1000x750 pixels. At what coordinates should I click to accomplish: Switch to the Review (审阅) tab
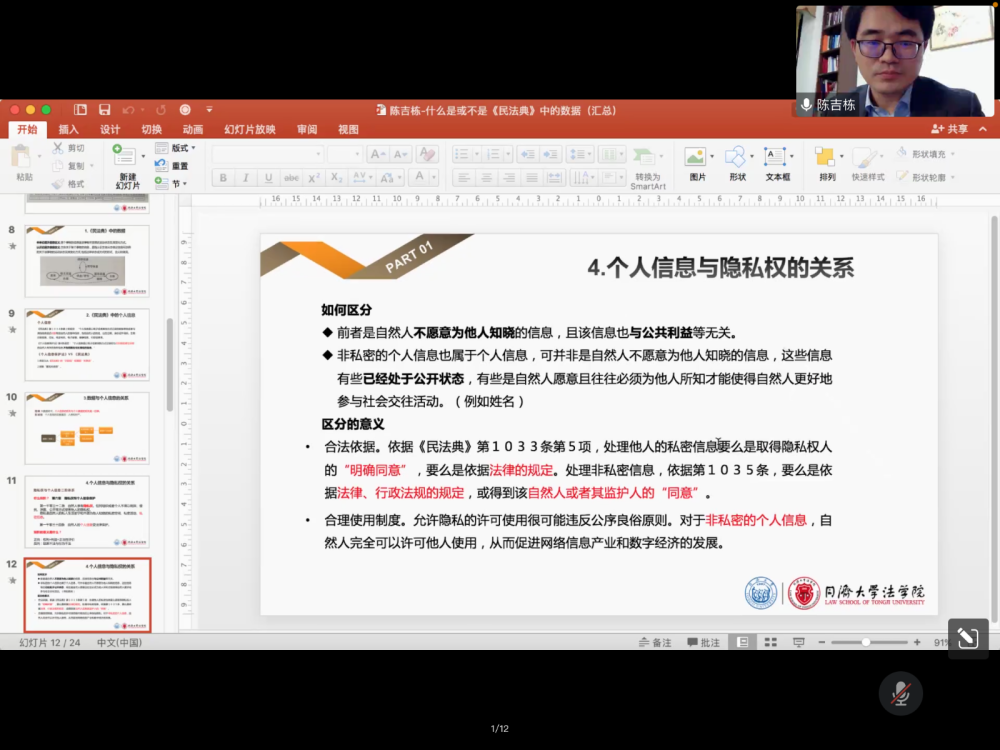307,129
